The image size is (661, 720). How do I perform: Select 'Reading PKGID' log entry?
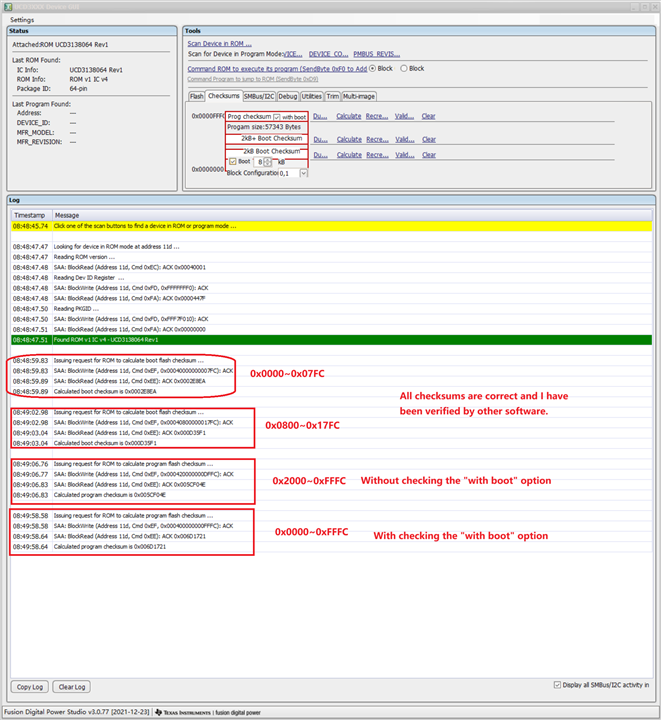click(331, 309)
